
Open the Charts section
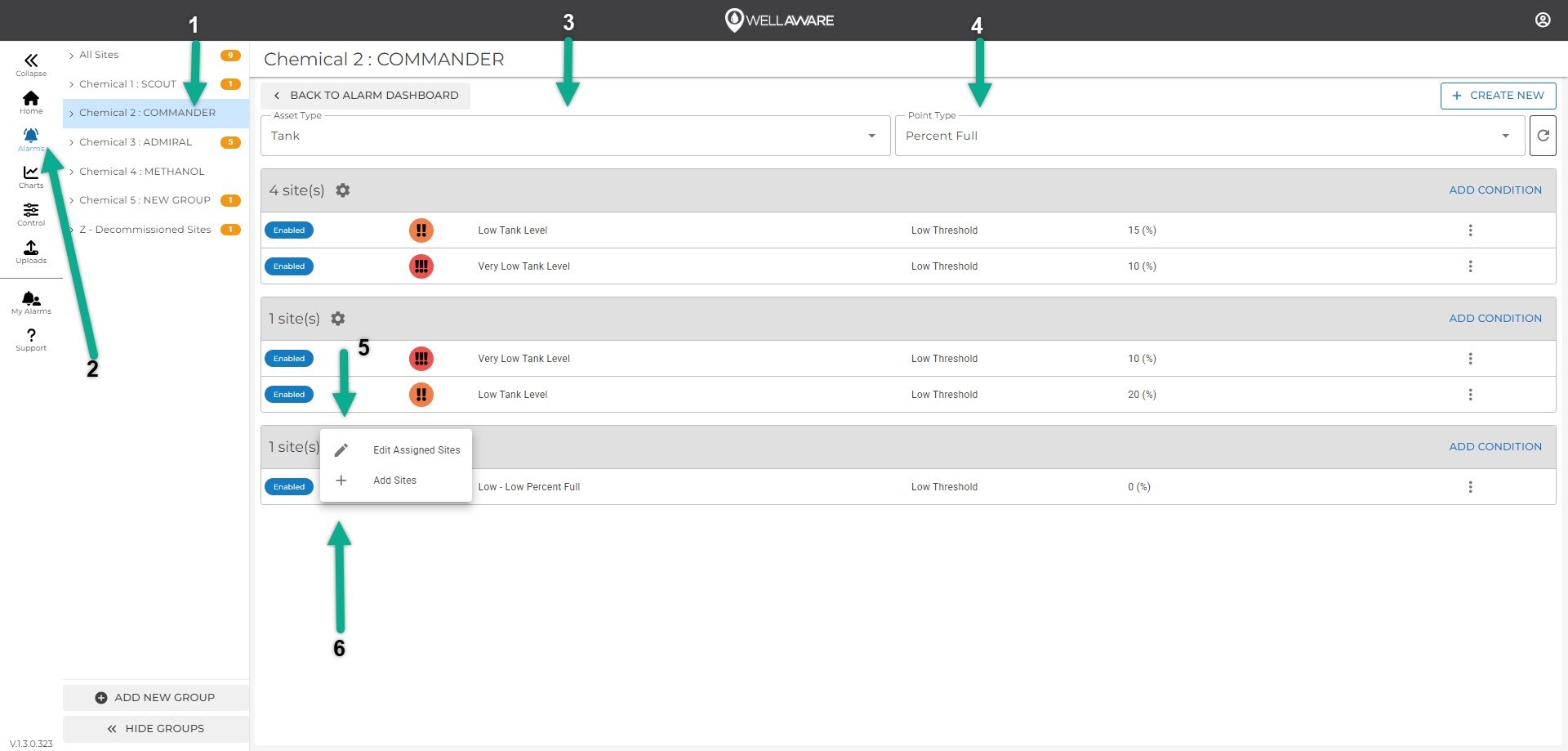coord(31,177)
